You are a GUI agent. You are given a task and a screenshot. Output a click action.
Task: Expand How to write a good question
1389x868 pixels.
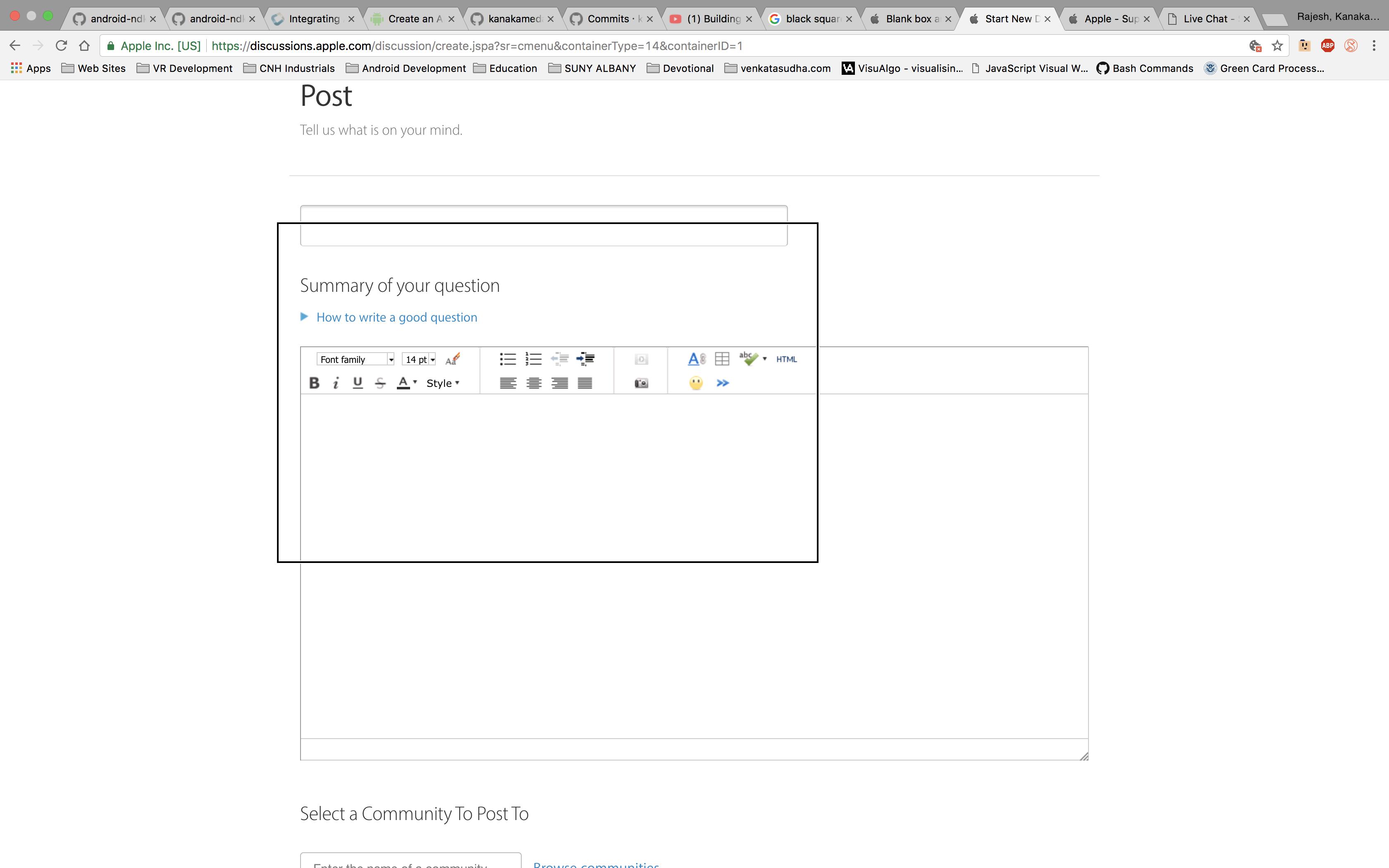396,317
